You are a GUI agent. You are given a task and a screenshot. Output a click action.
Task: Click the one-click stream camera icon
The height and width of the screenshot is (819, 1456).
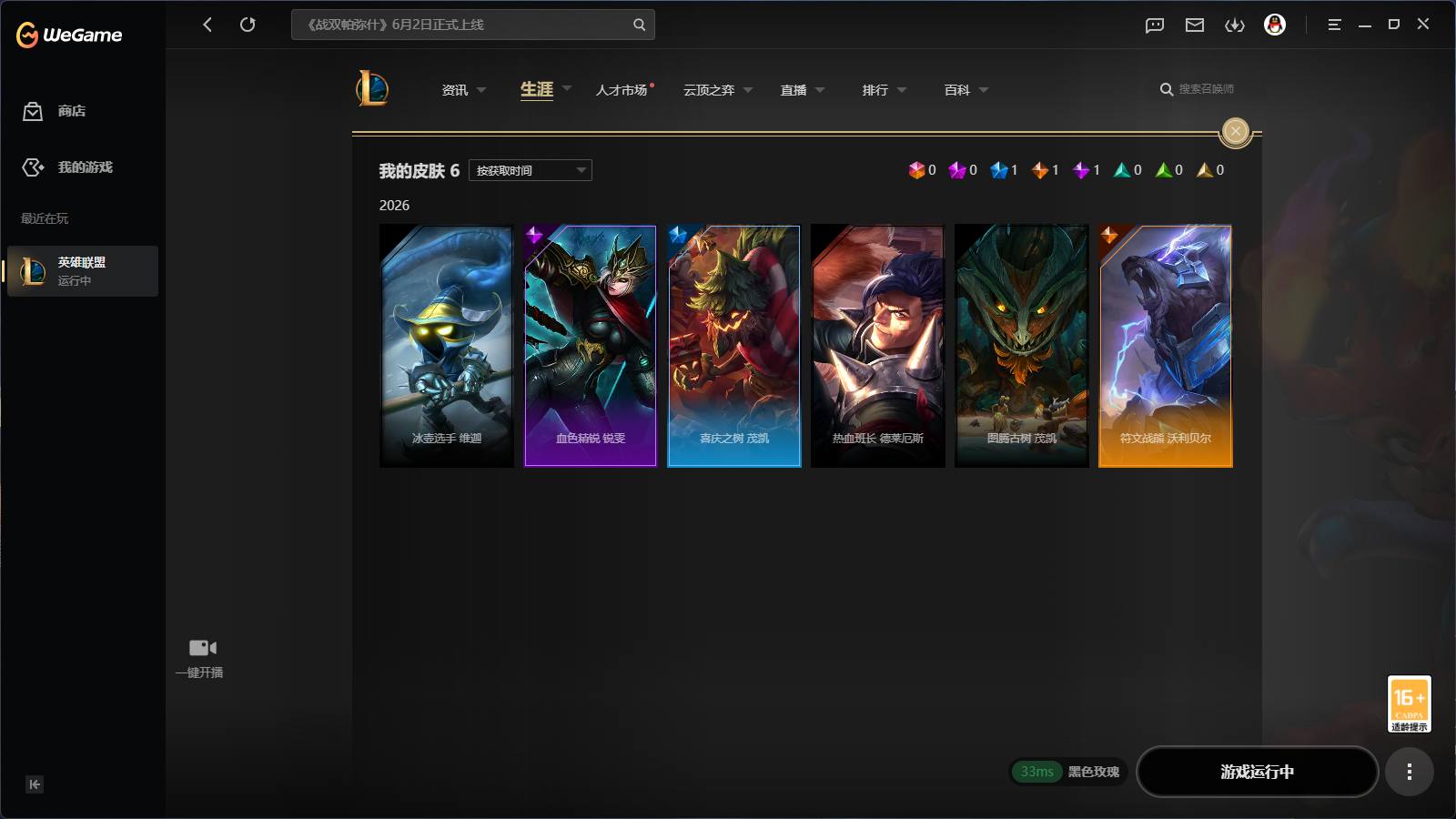(202, 648)
